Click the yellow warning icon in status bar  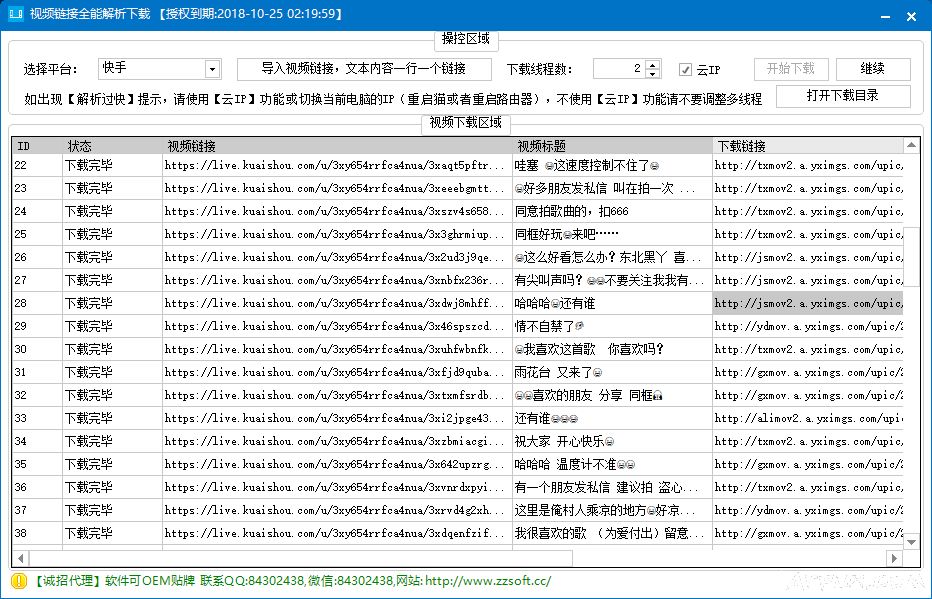19,581
